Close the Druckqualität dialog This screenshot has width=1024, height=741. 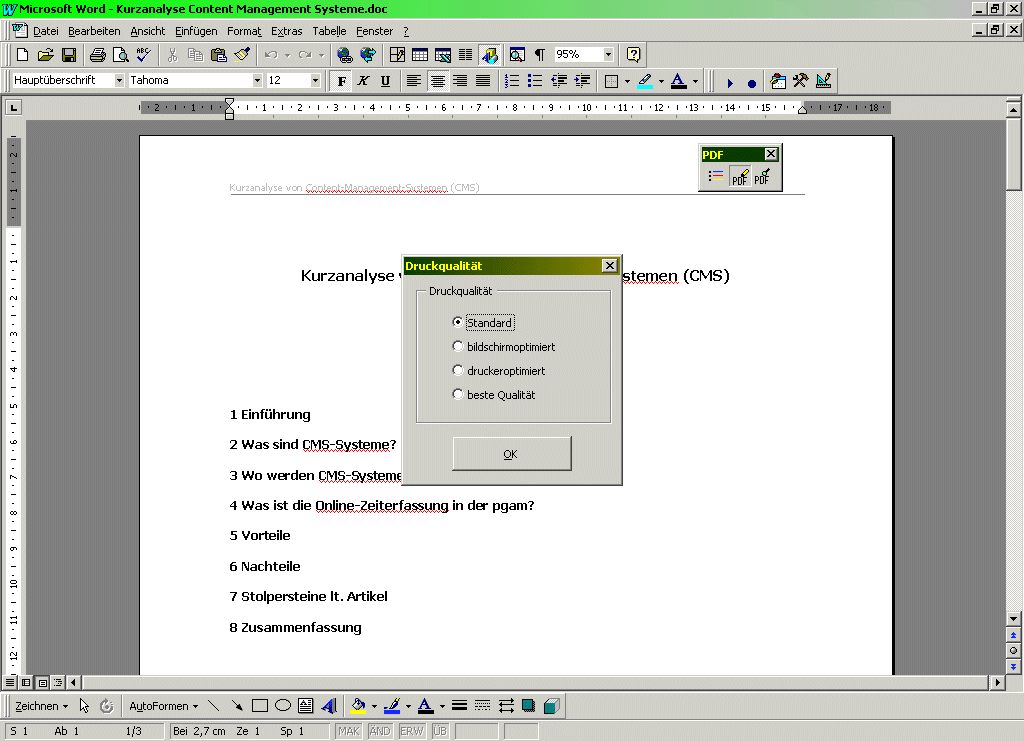click(609, 265)
